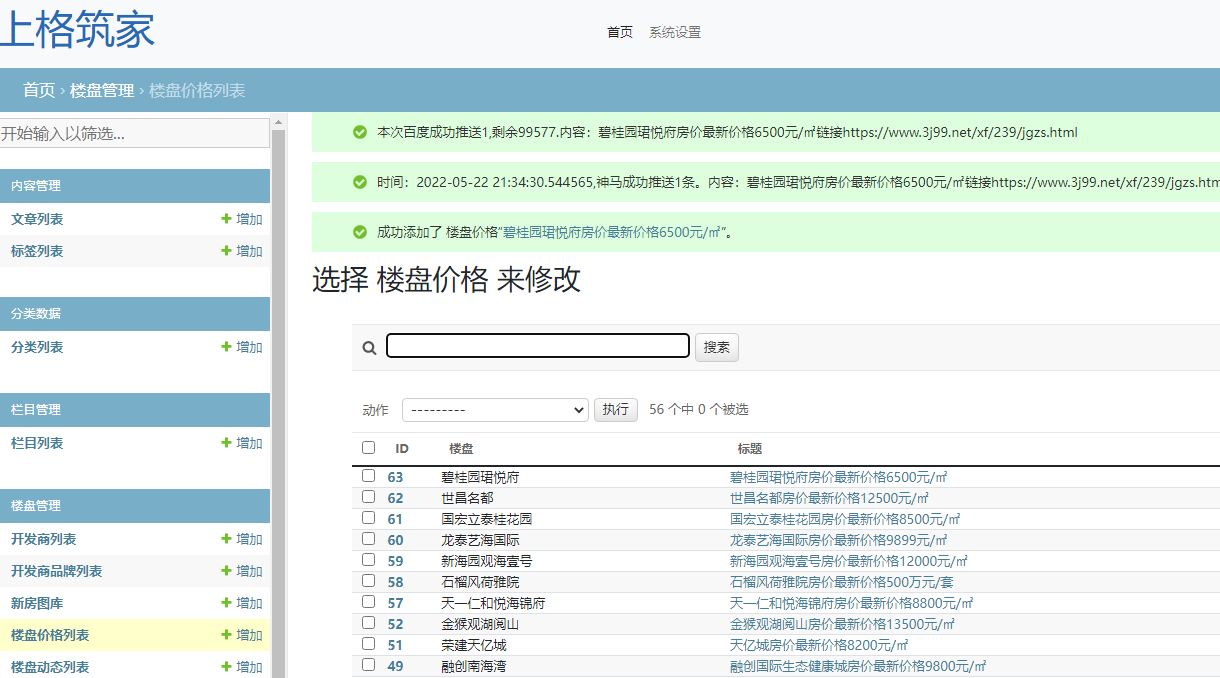This screenshot has width=1220, height=678.
Task: Open 碧桂园珺悦府房价最新价格6500元/㎡ in 标题 column
Action: (838, 477)
